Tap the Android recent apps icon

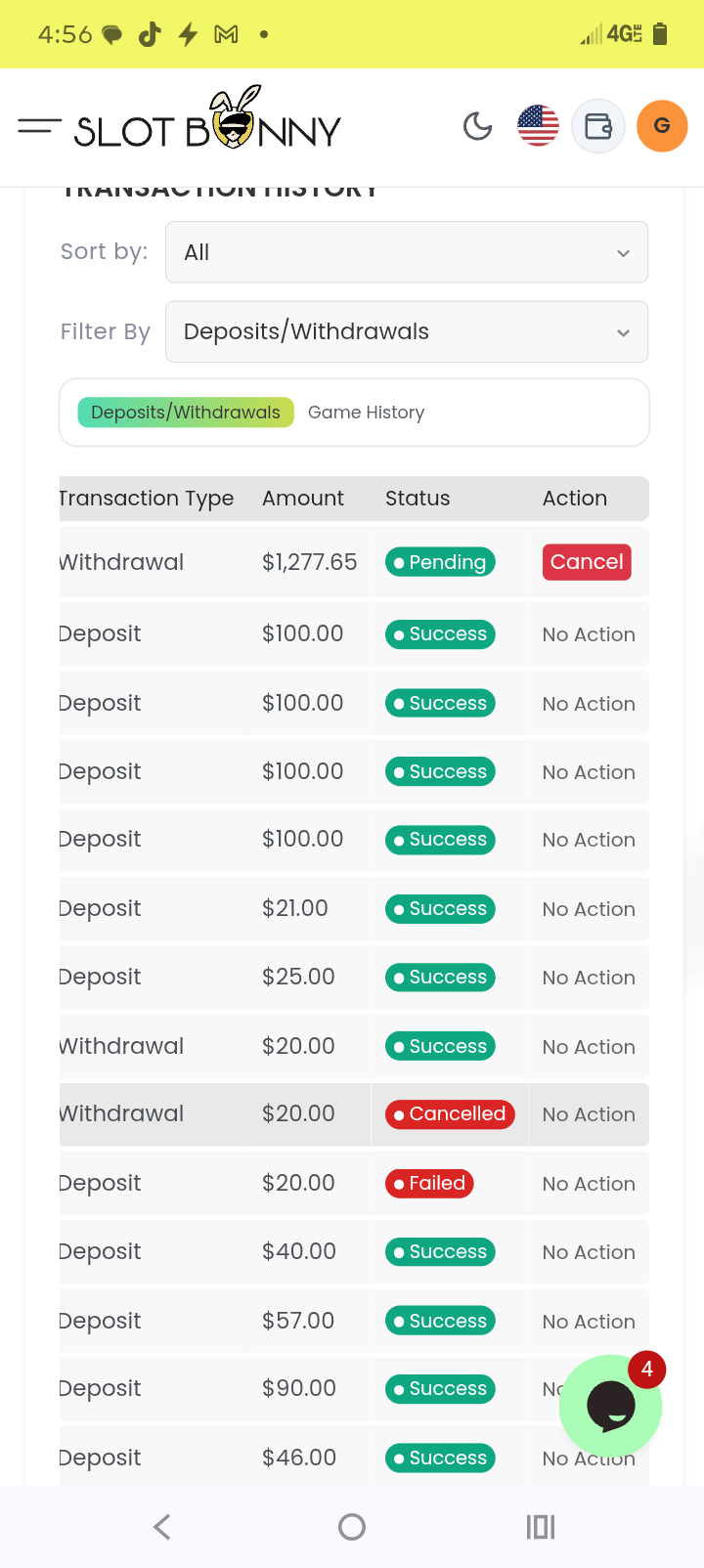[541, 1527]
